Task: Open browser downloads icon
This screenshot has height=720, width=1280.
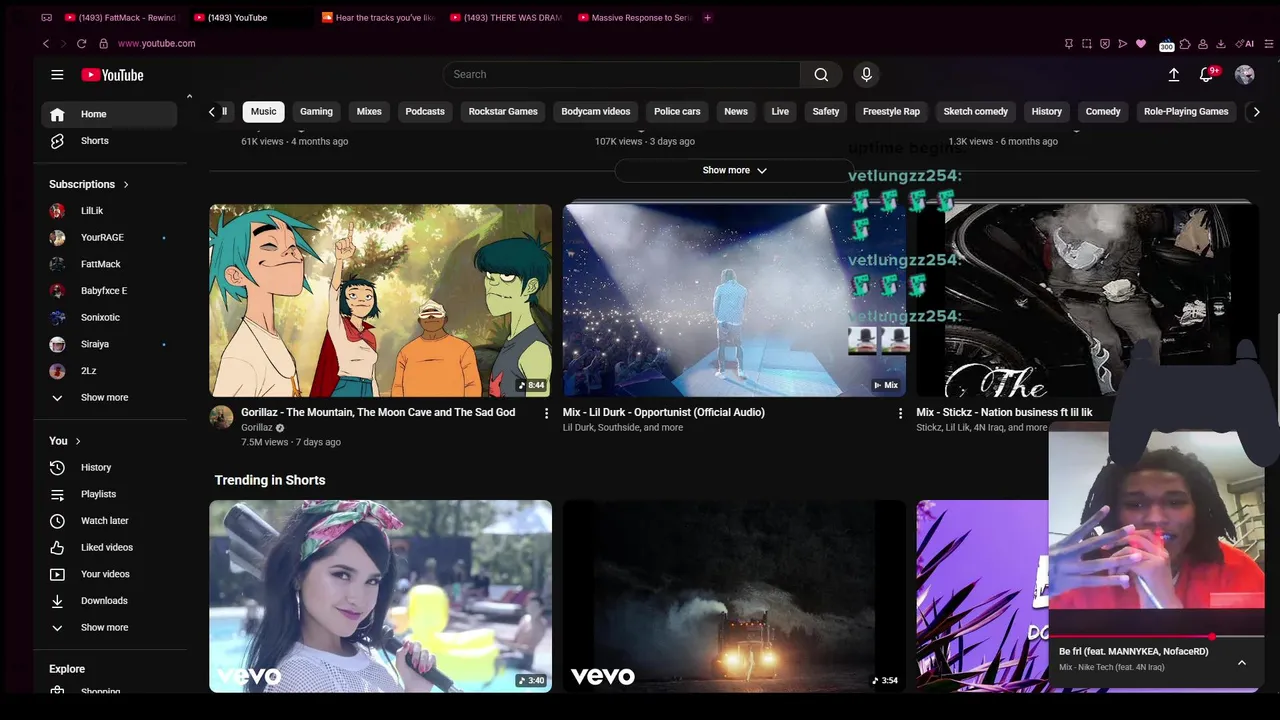Action: 1221,44
